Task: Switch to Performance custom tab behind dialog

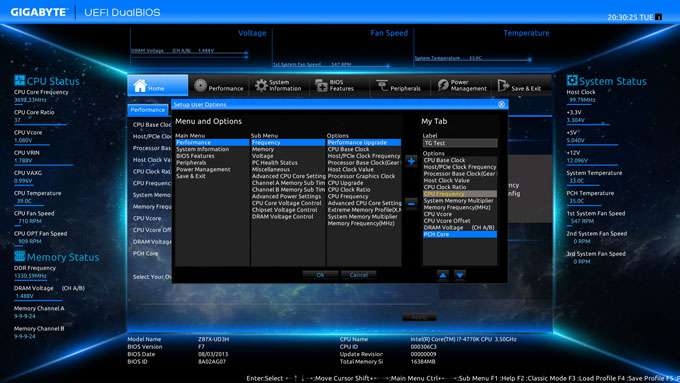Action: coord(148,110)
